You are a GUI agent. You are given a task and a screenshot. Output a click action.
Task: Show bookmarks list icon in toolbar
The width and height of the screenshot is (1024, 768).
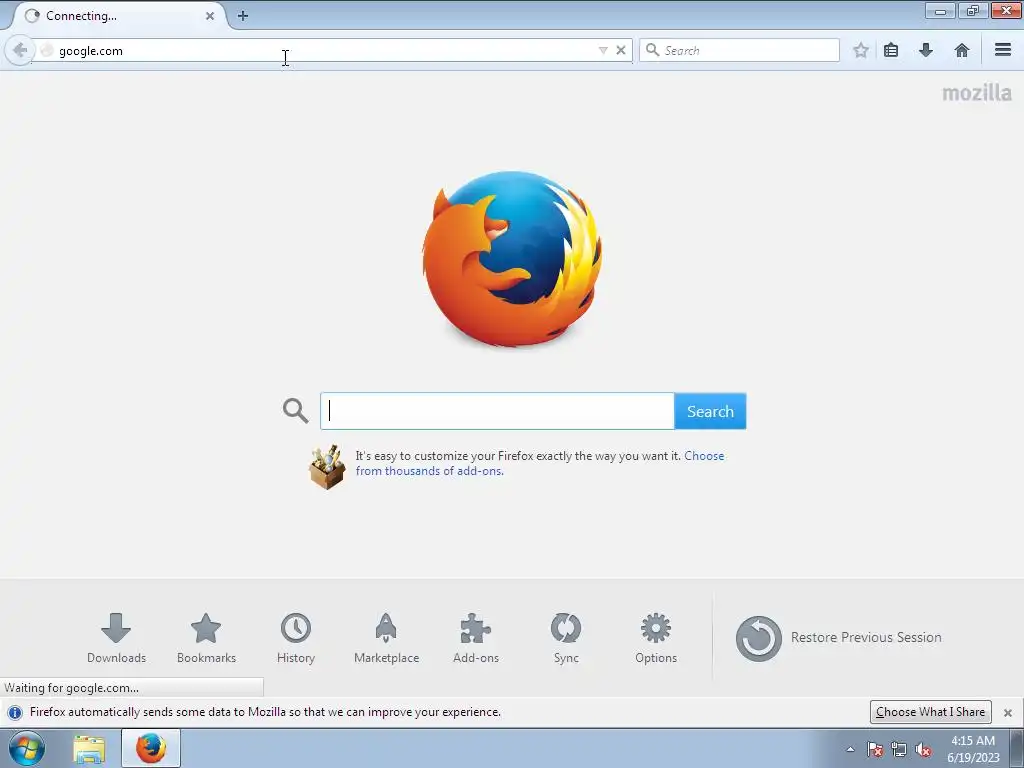click(x=891, y=50)
